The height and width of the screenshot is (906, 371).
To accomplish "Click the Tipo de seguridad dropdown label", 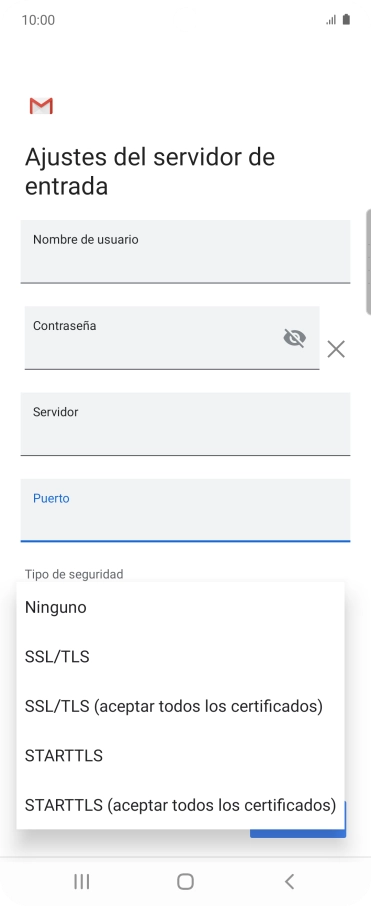I will coord(74,574).
